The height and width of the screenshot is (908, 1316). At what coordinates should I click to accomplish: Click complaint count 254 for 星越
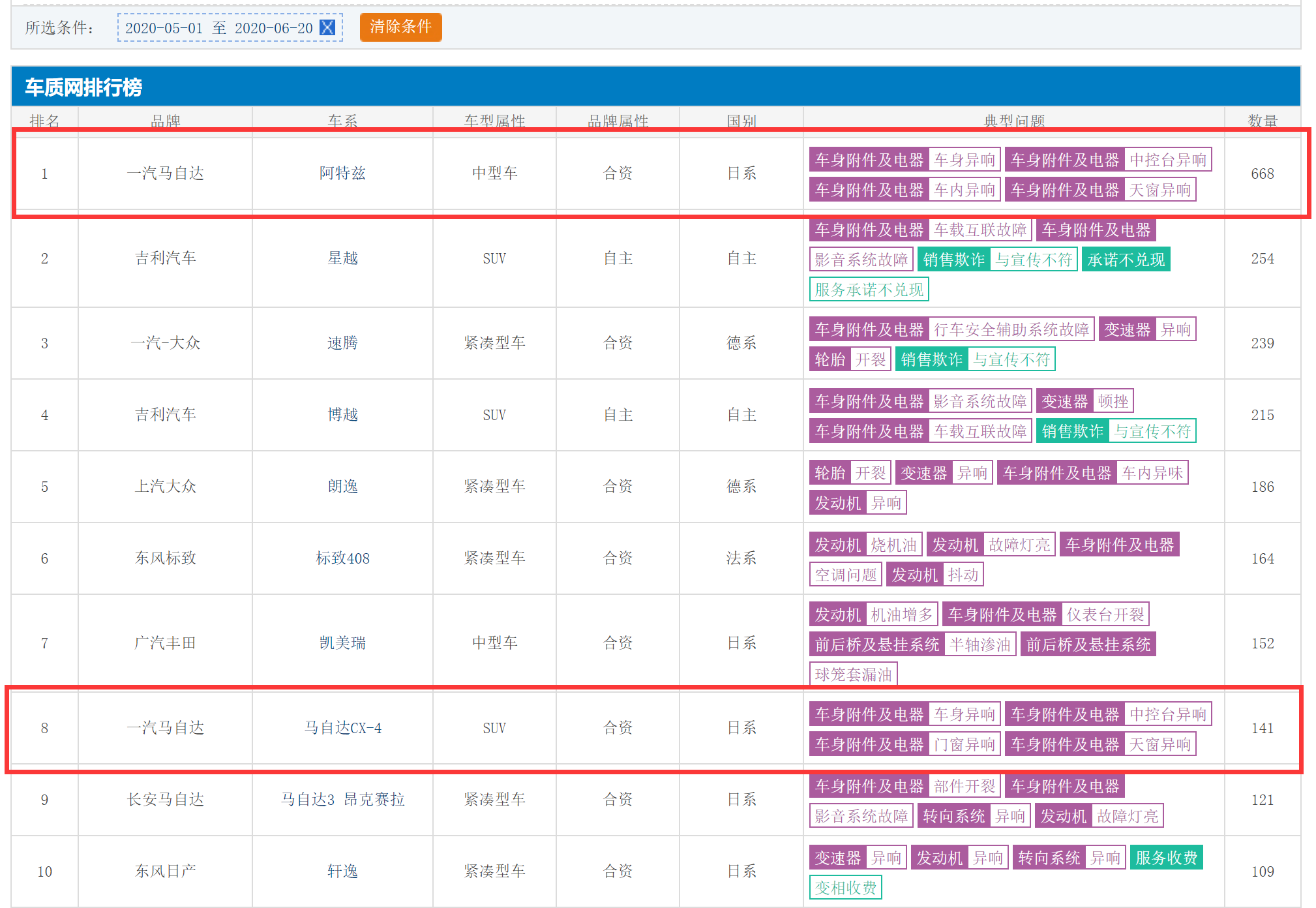click(x=1263, y=258)
